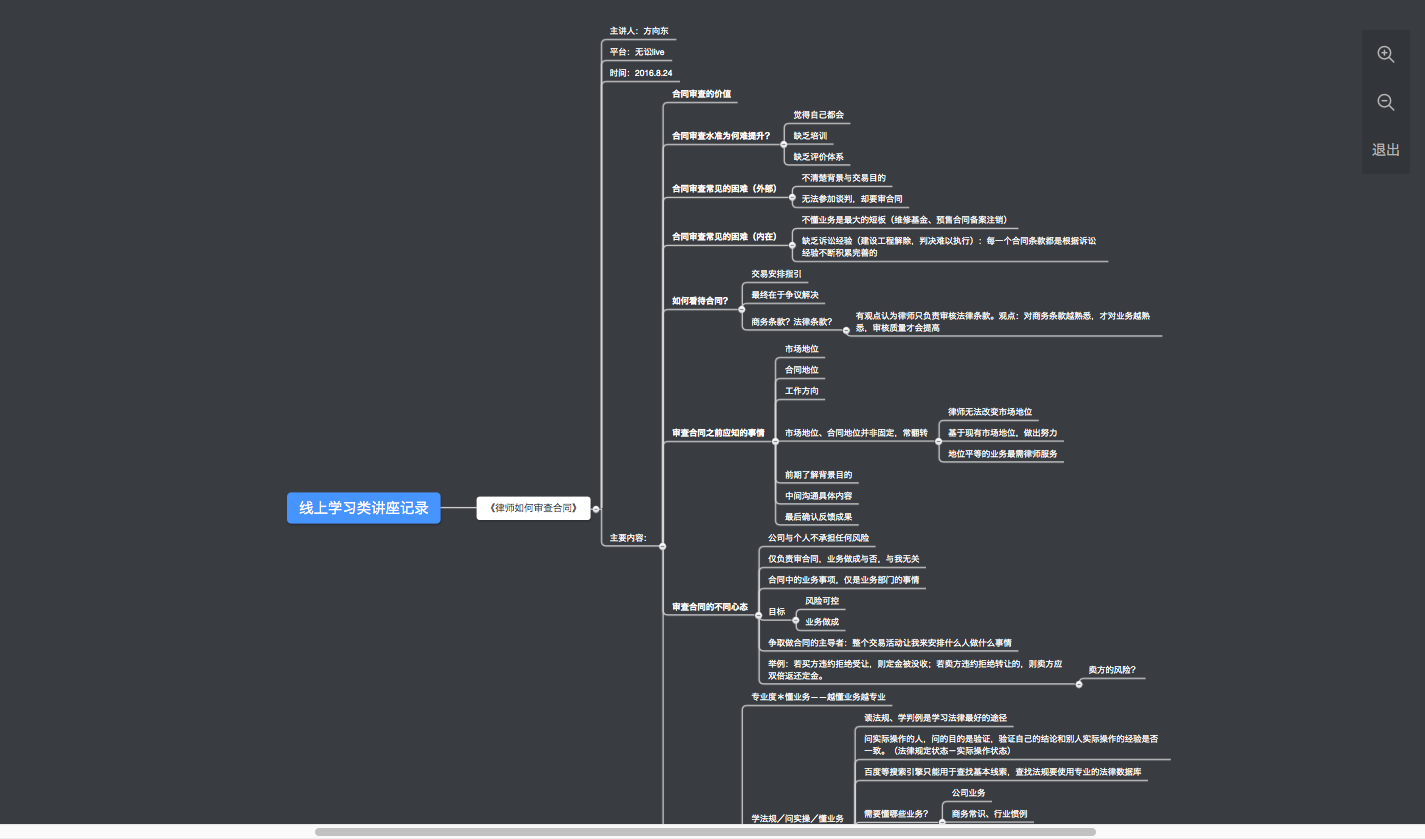Select the 缺乏培训 node
The width and height of the screenshot is (1425, 839).
point(810,136)
